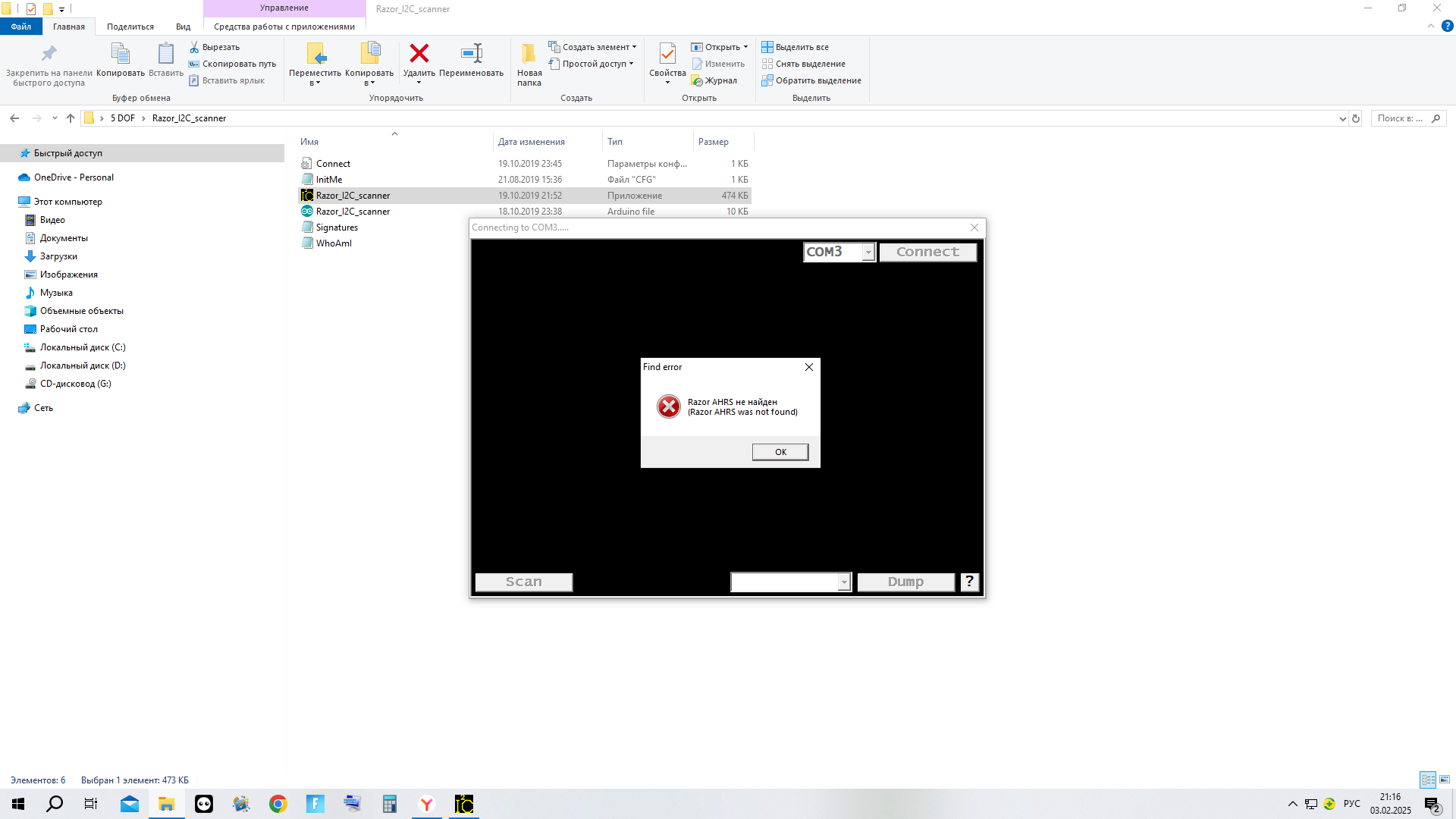
Task: Click the Cut scissors icon
Action: (x=194, y=47)
